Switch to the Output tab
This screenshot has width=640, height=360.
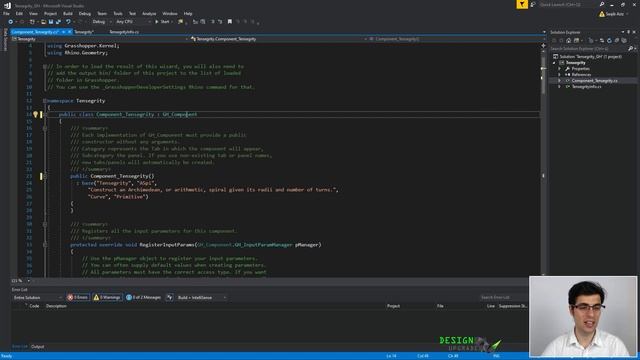pos(38,347)
